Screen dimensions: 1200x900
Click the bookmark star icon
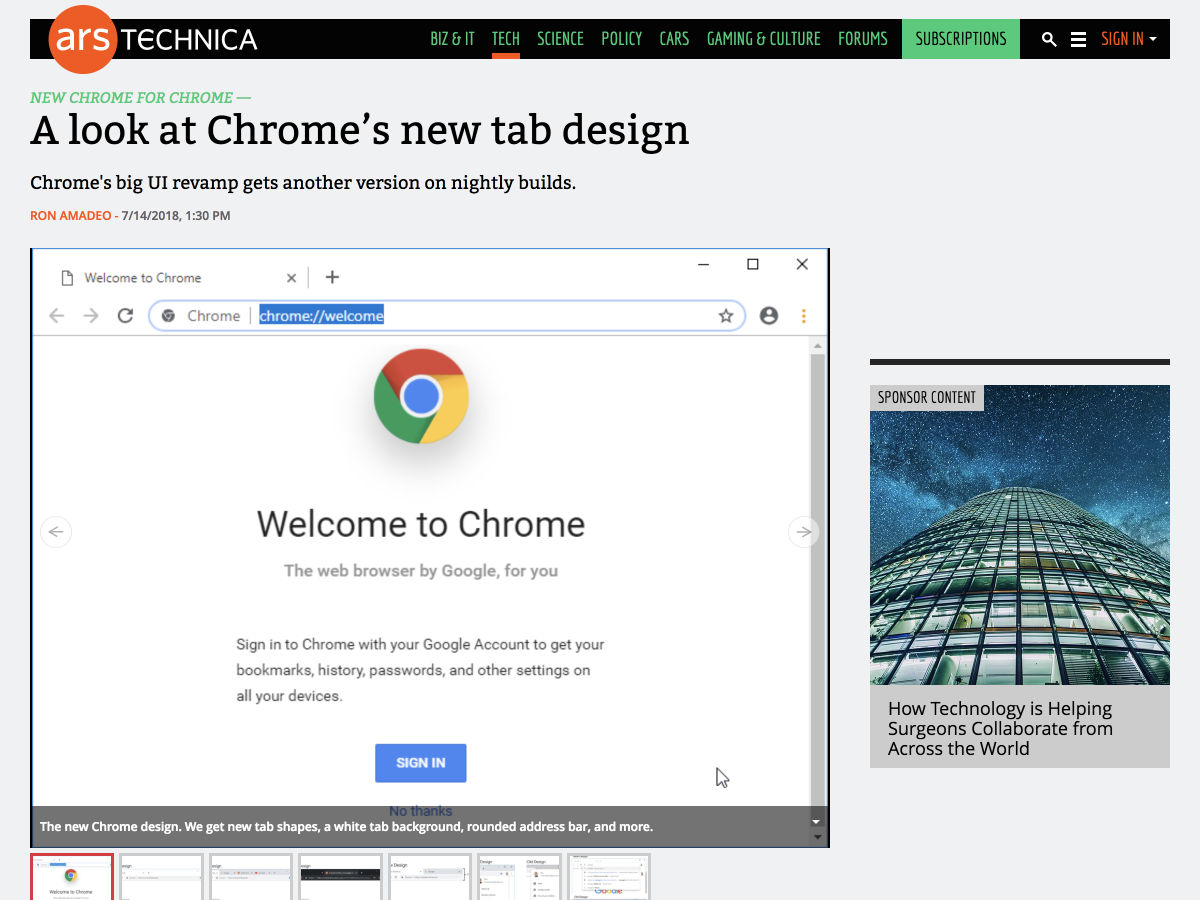coord(726,316)
